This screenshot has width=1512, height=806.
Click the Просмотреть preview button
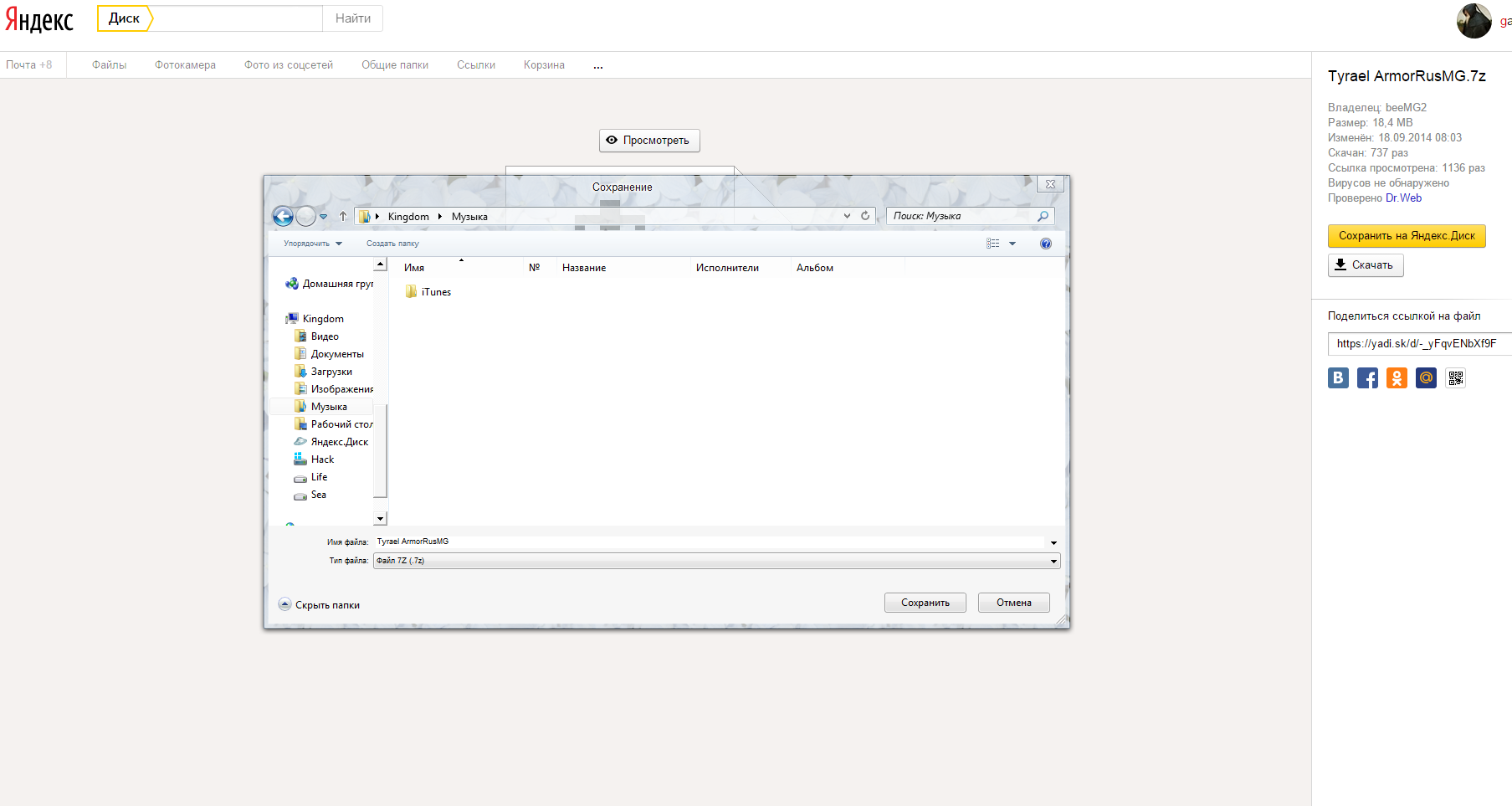click(649, 141)
